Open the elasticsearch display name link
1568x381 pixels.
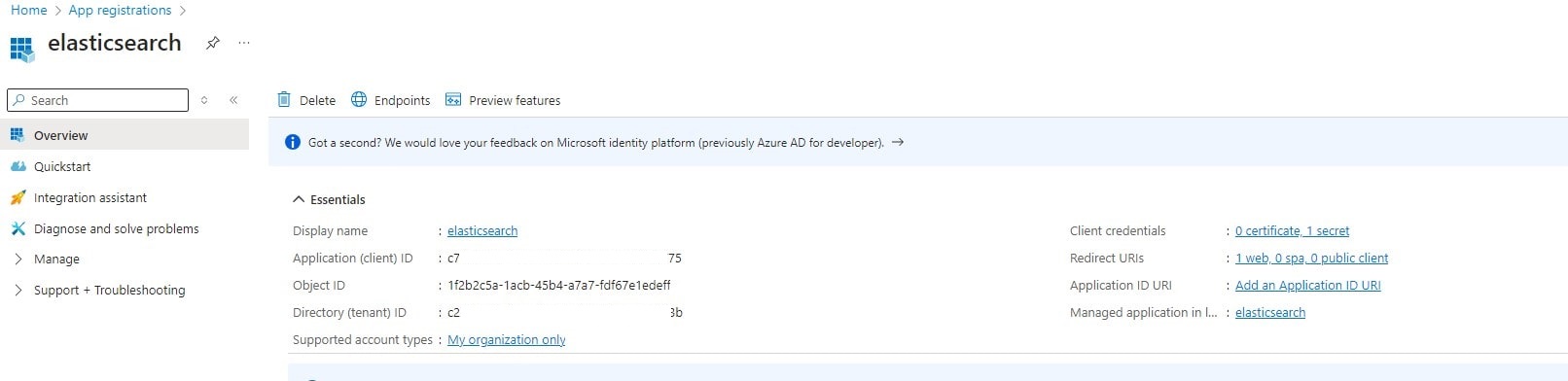(482, 230)
